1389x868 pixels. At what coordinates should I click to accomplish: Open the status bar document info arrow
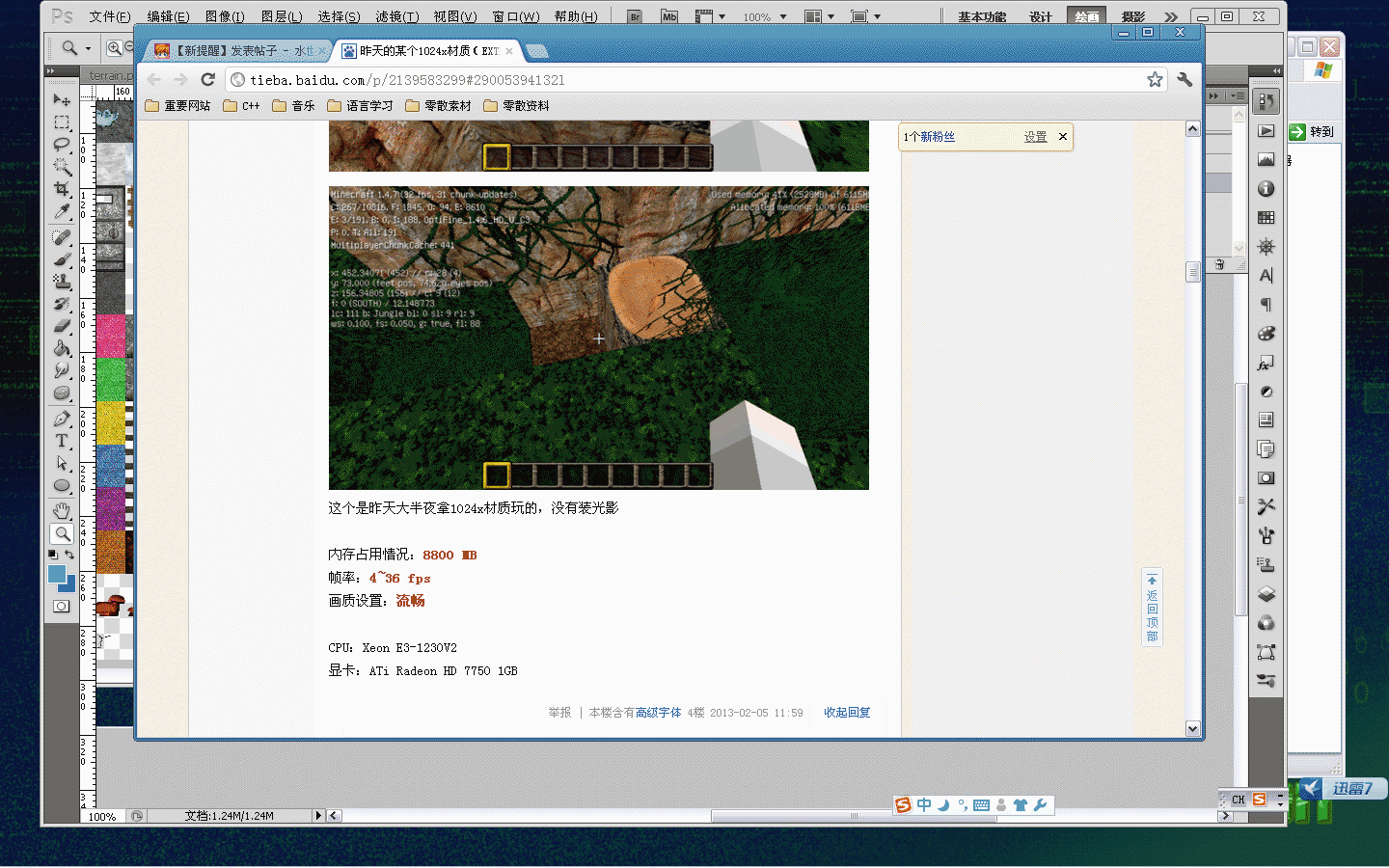[x=318, y=816]
